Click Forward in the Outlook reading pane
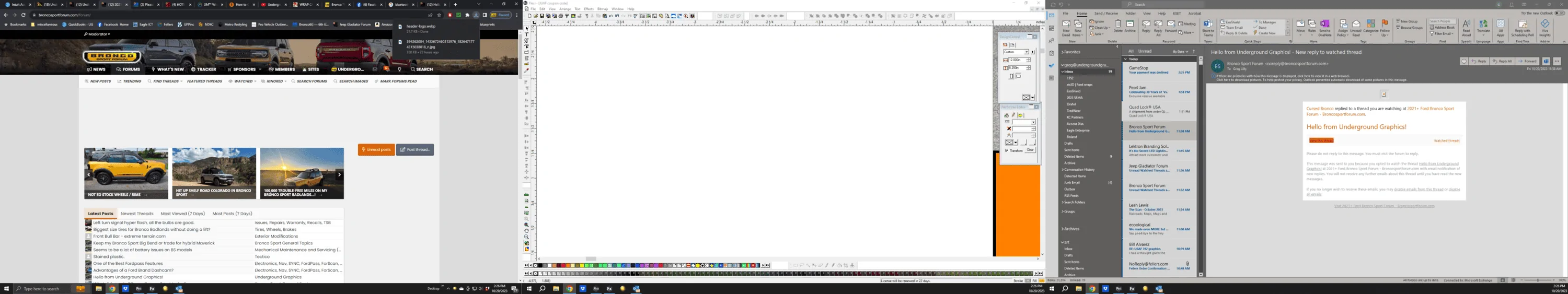The width and height of the screenshot is (1568, 294). pyautogui.click(x=1528, y=62)
